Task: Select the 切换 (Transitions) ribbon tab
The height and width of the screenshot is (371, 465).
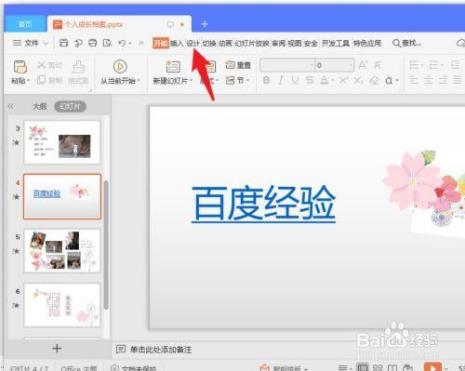Action: point(209,43)
